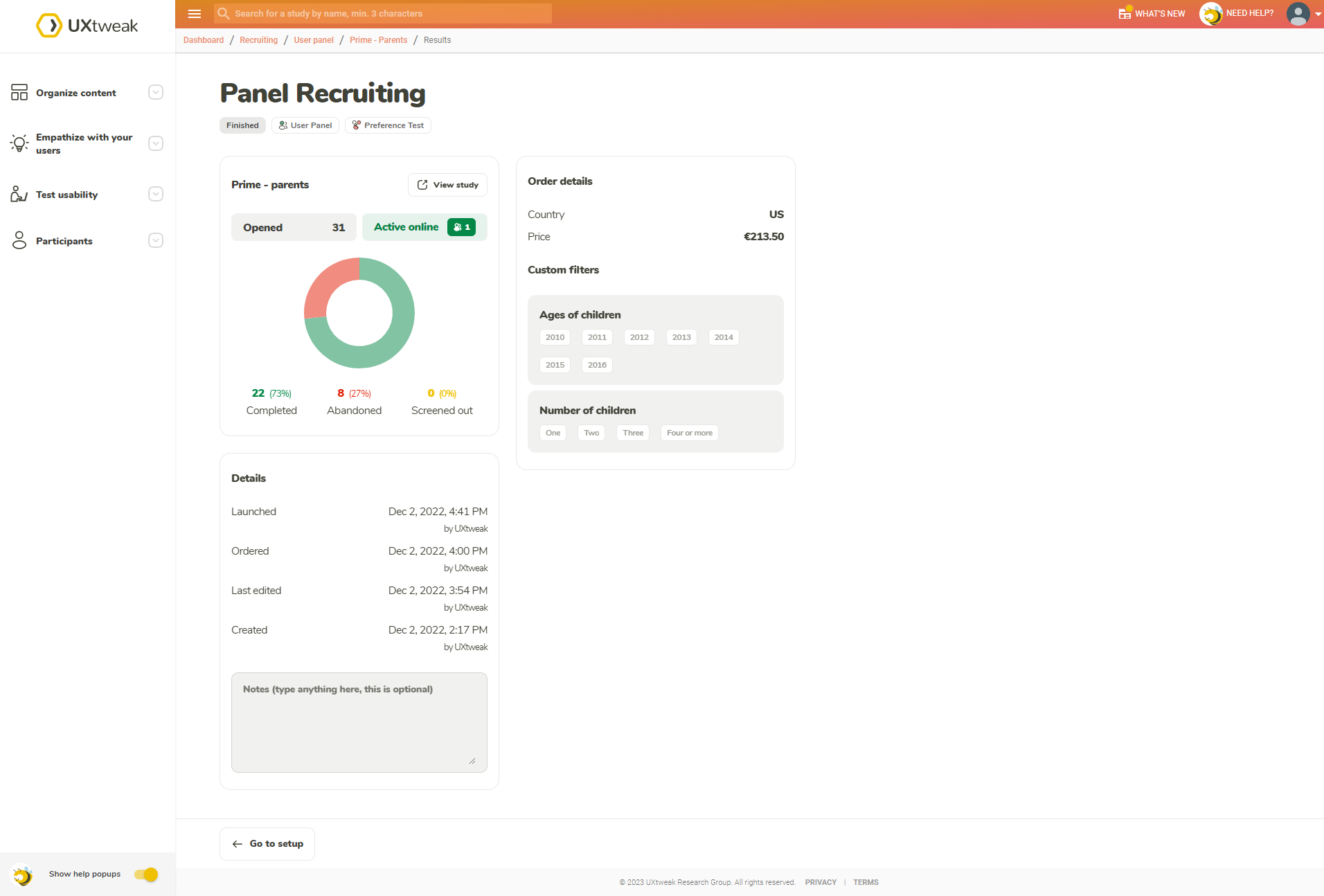Image resolution: width=1324 pixels, height=896 pixels.
Task: Click the Finished status tag
Action: click(x=242, y=125)
